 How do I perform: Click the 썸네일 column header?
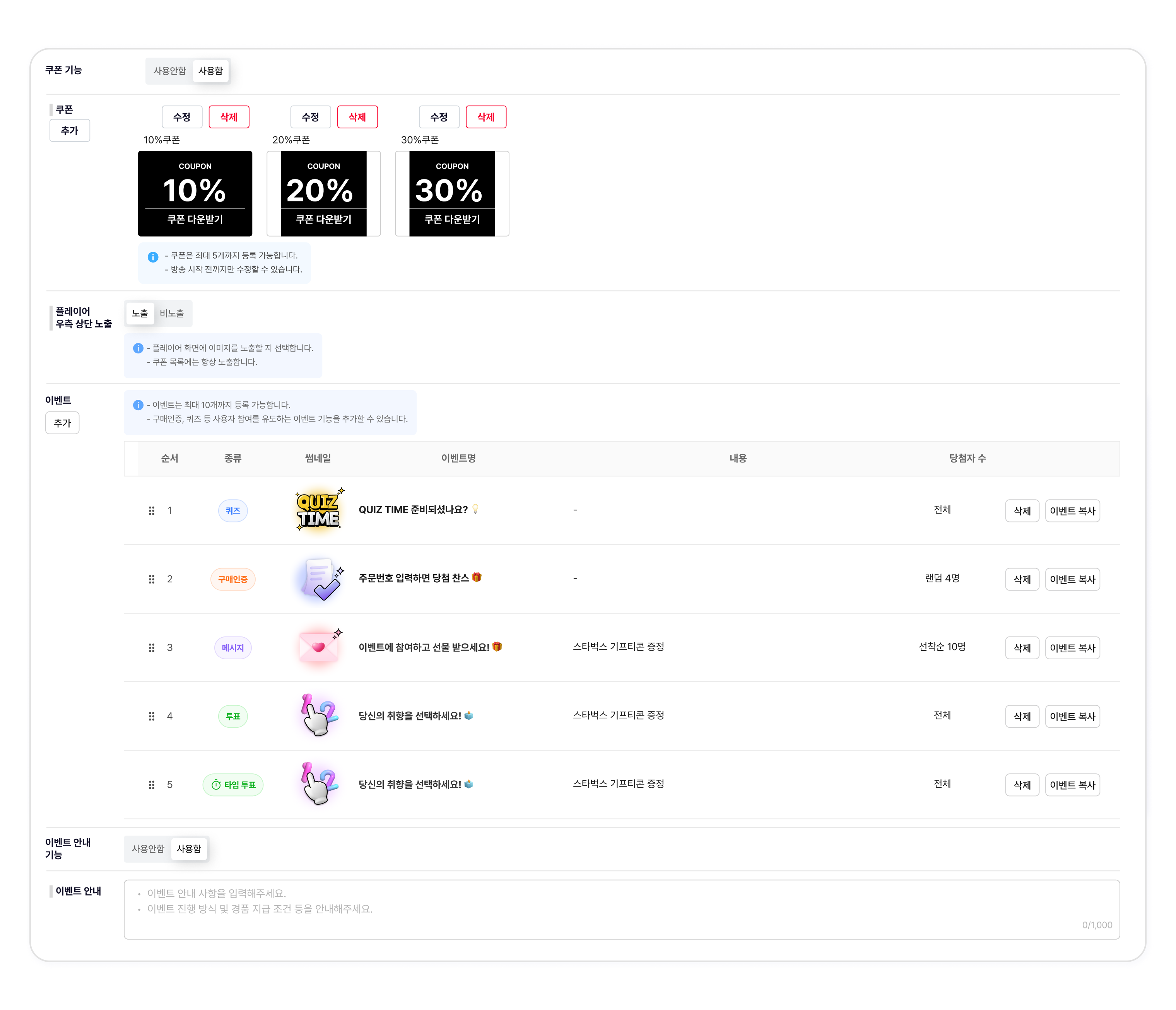tap(318, 459)
